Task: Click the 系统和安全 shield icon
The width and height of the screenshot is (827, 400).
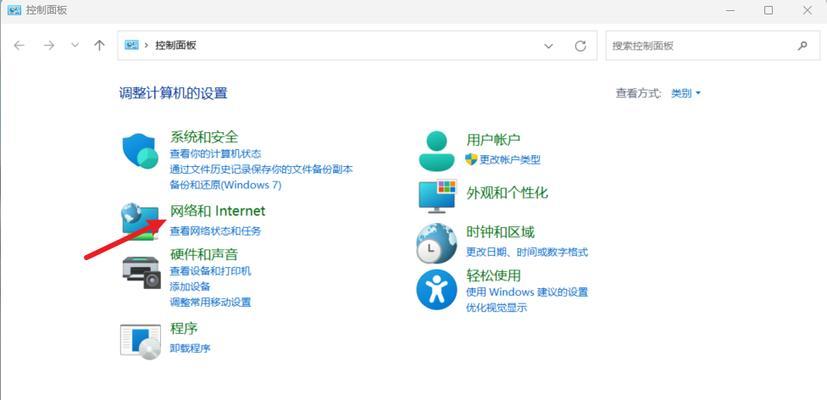Action: tap(140, 151)
